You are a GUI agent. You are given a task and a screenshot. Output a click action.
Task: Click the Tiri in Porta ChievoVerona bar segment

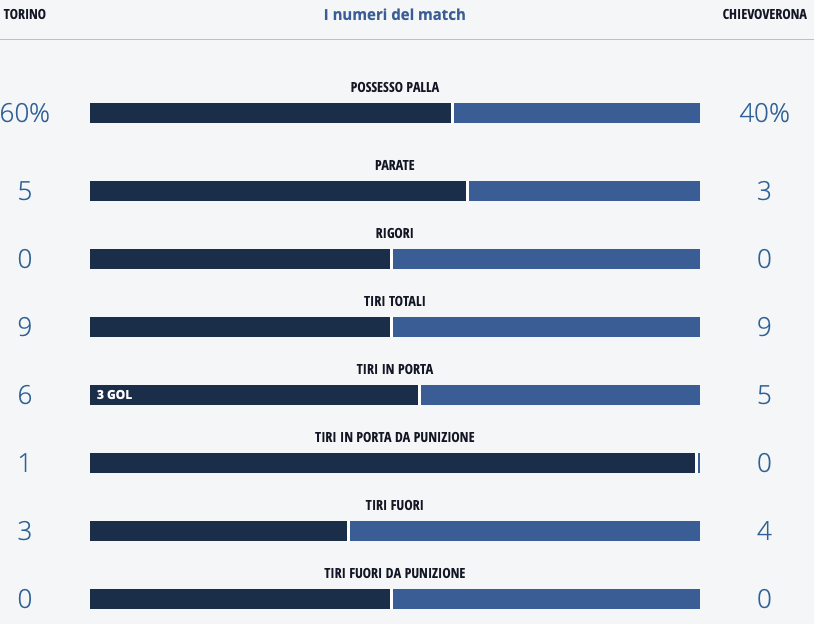click(560, 395)
